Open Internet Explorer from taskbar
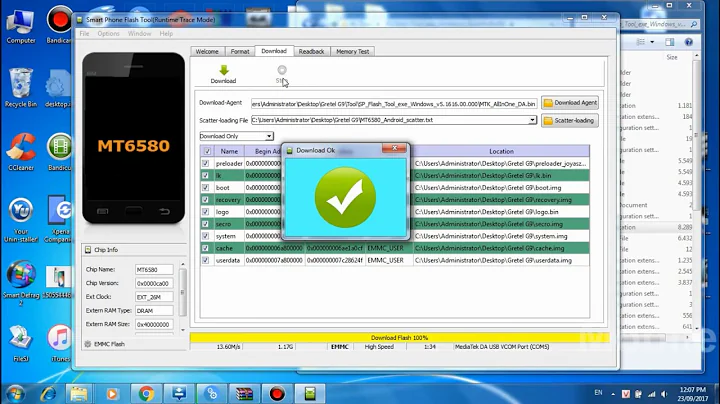 [x=48, y=393]
